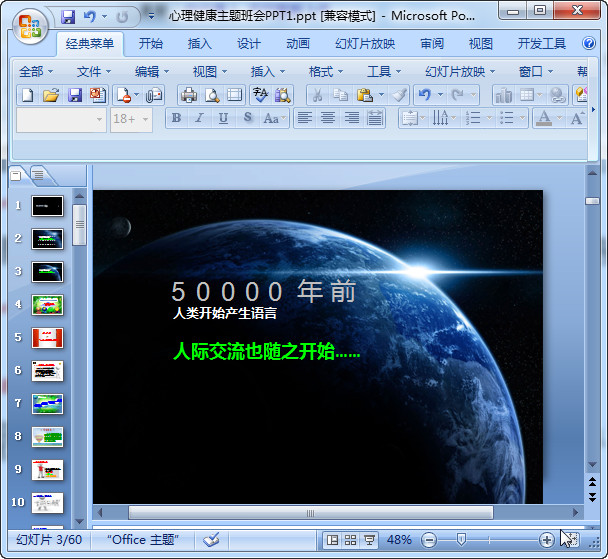Click the zoom slider handle
The width and height of the screenshot is (608, 559).
[461, 539]
